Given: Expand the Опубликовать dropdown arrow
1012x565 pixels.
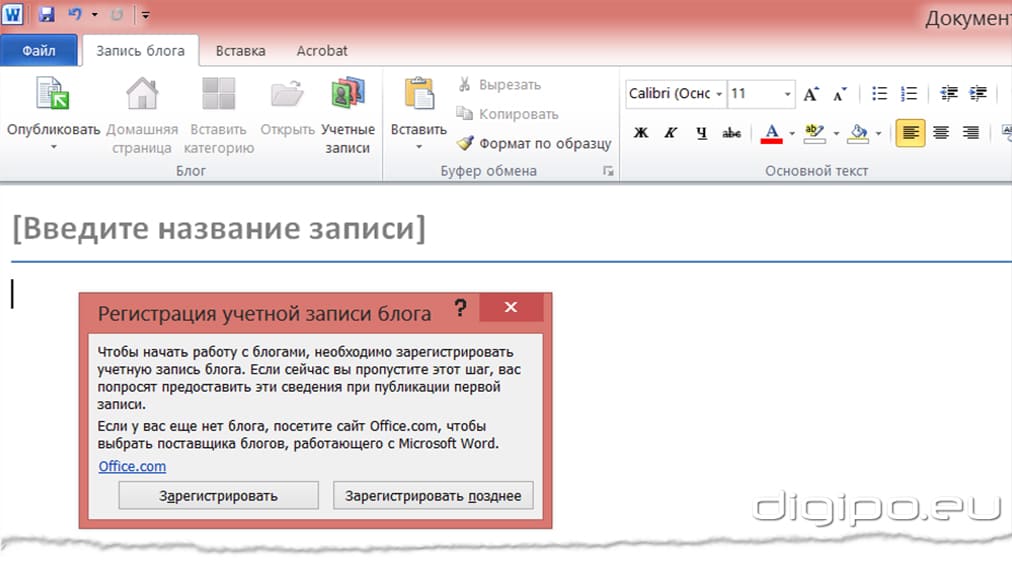Looking at the screenshot, I should 54,148.
